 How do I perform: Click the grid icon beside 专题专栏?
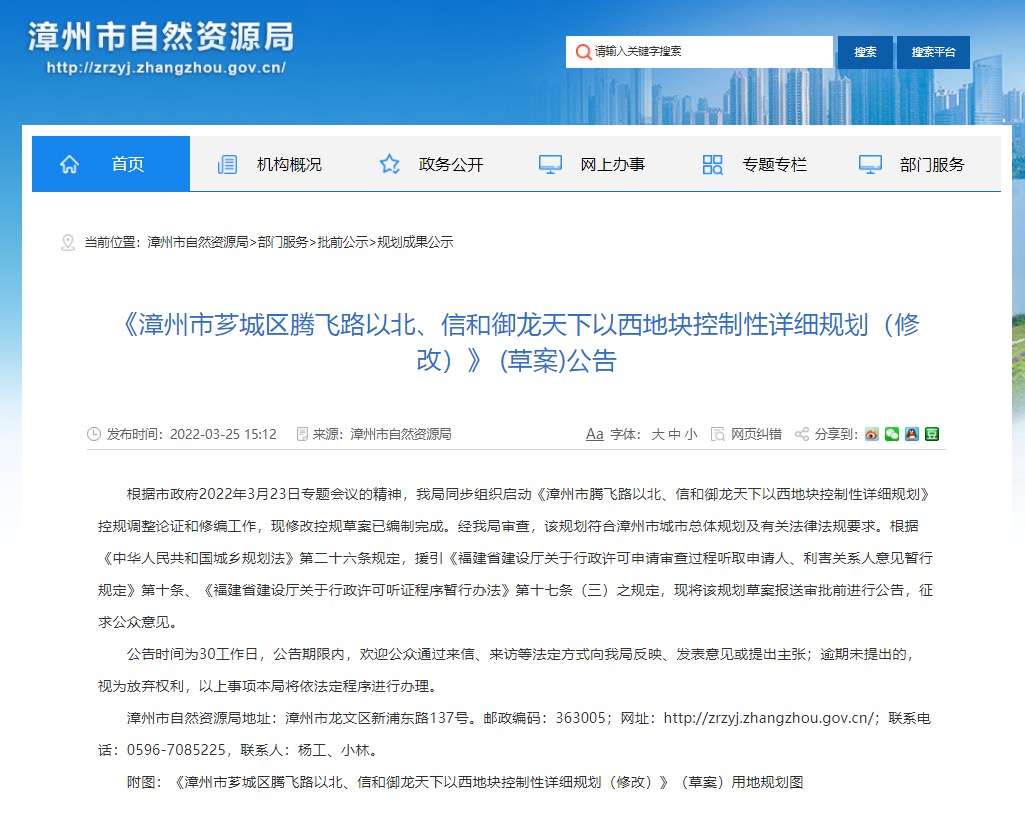click(711, 163)
